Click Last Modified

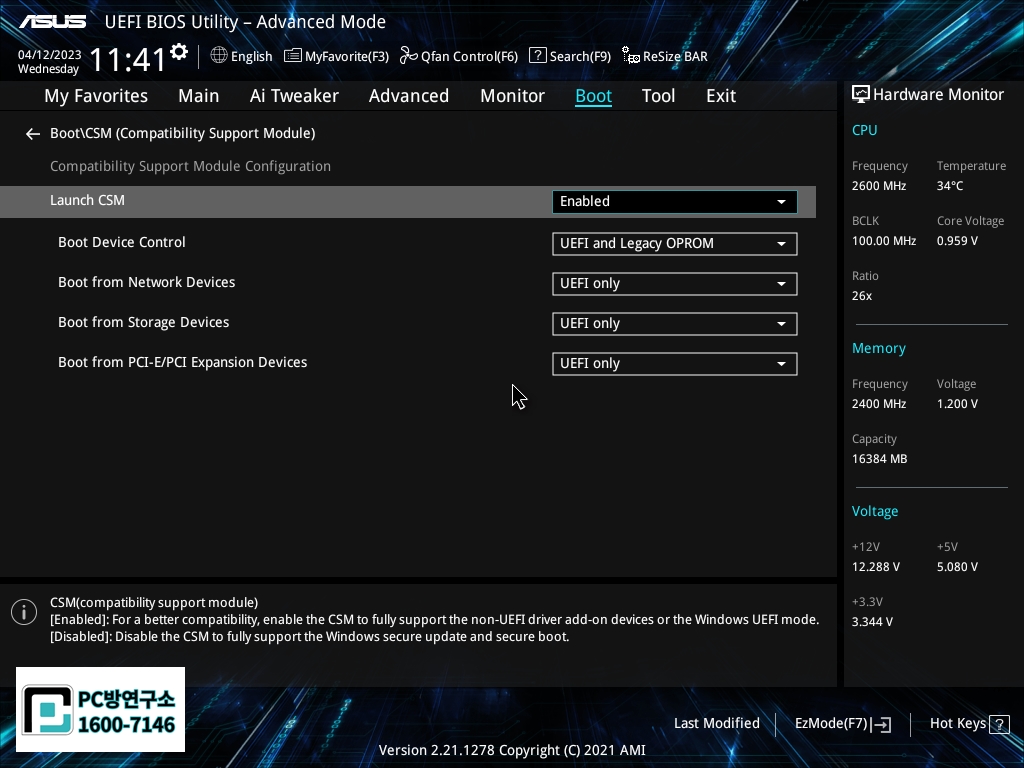pos(716,724)
